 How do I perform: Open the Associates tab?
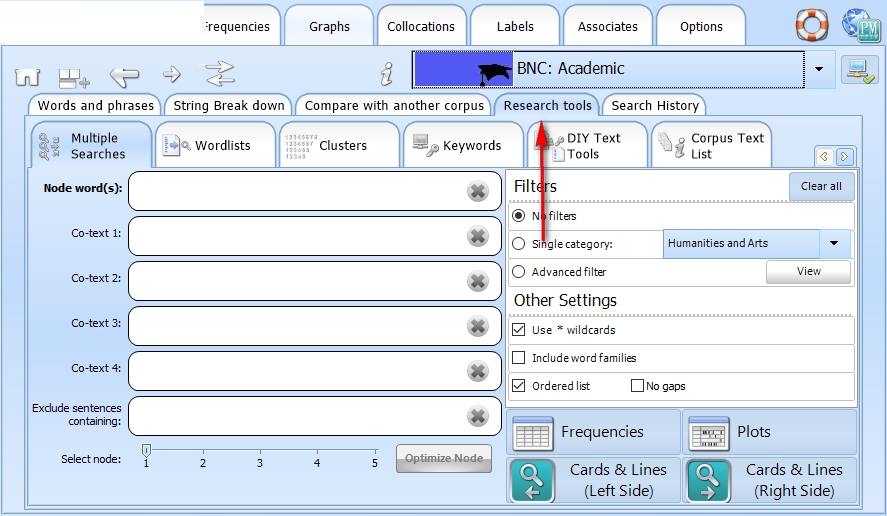pos(608,26)
